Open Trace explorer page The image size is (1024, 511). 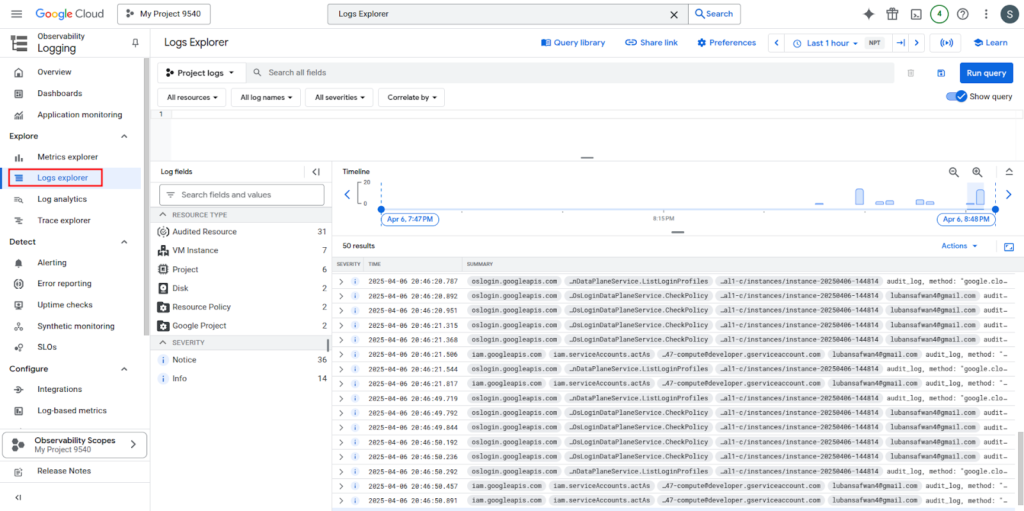click(64, 220)
